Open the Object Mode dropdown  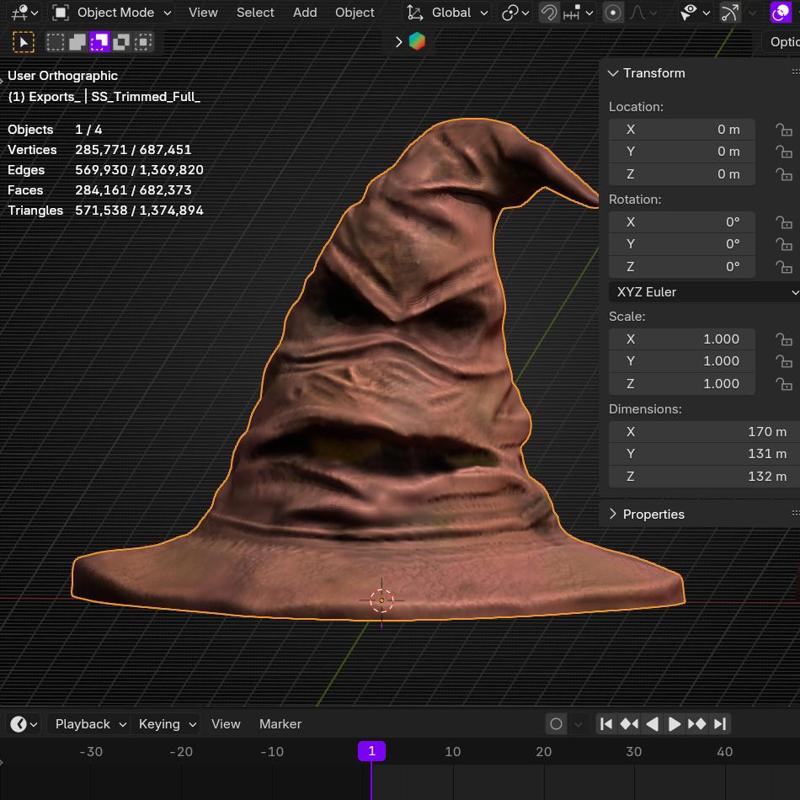pyautogui.click(x=113, y=13)
